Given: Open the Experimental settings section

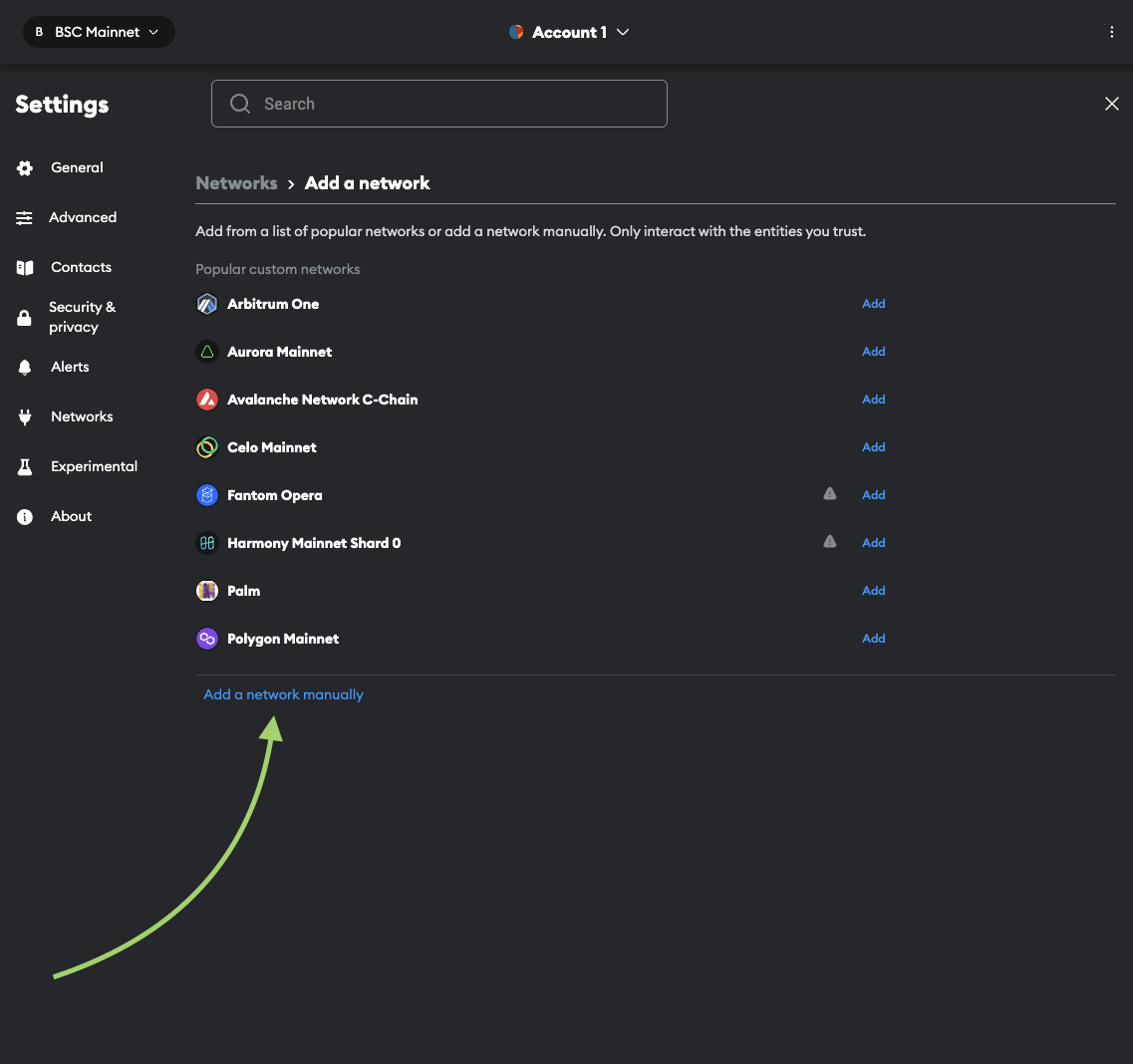Looking at the screenshot, I should click(94, 466).
